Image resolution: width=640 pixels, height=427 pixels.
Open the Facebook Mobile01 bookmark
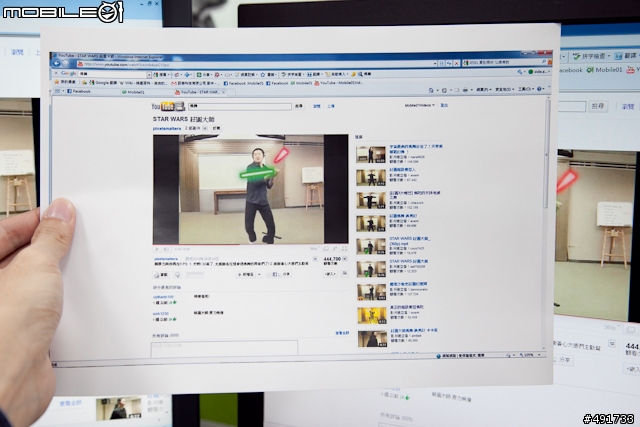click(x=243, y=83)
